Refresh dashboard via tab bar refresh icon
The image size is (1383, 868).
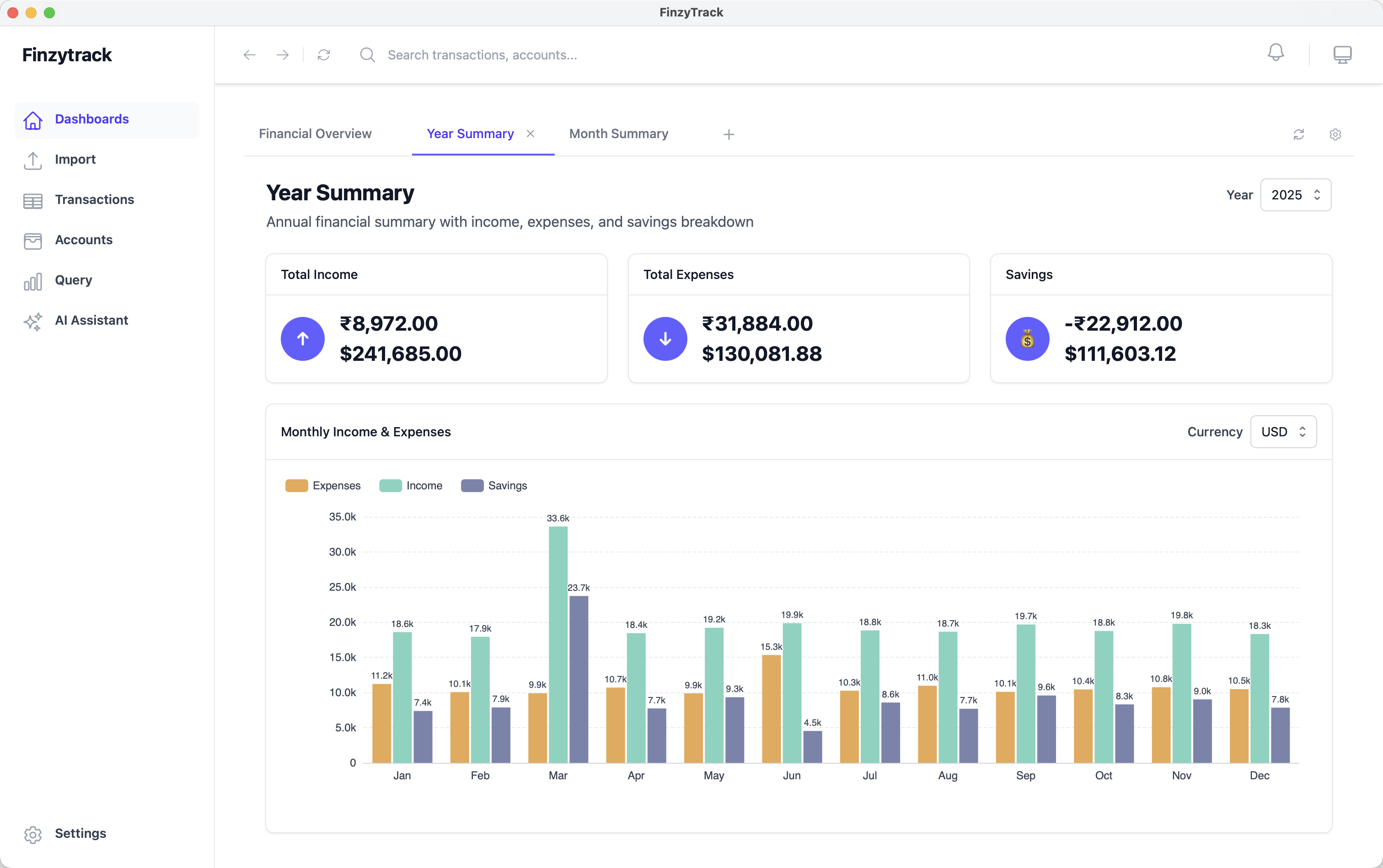click(1298, 134)
